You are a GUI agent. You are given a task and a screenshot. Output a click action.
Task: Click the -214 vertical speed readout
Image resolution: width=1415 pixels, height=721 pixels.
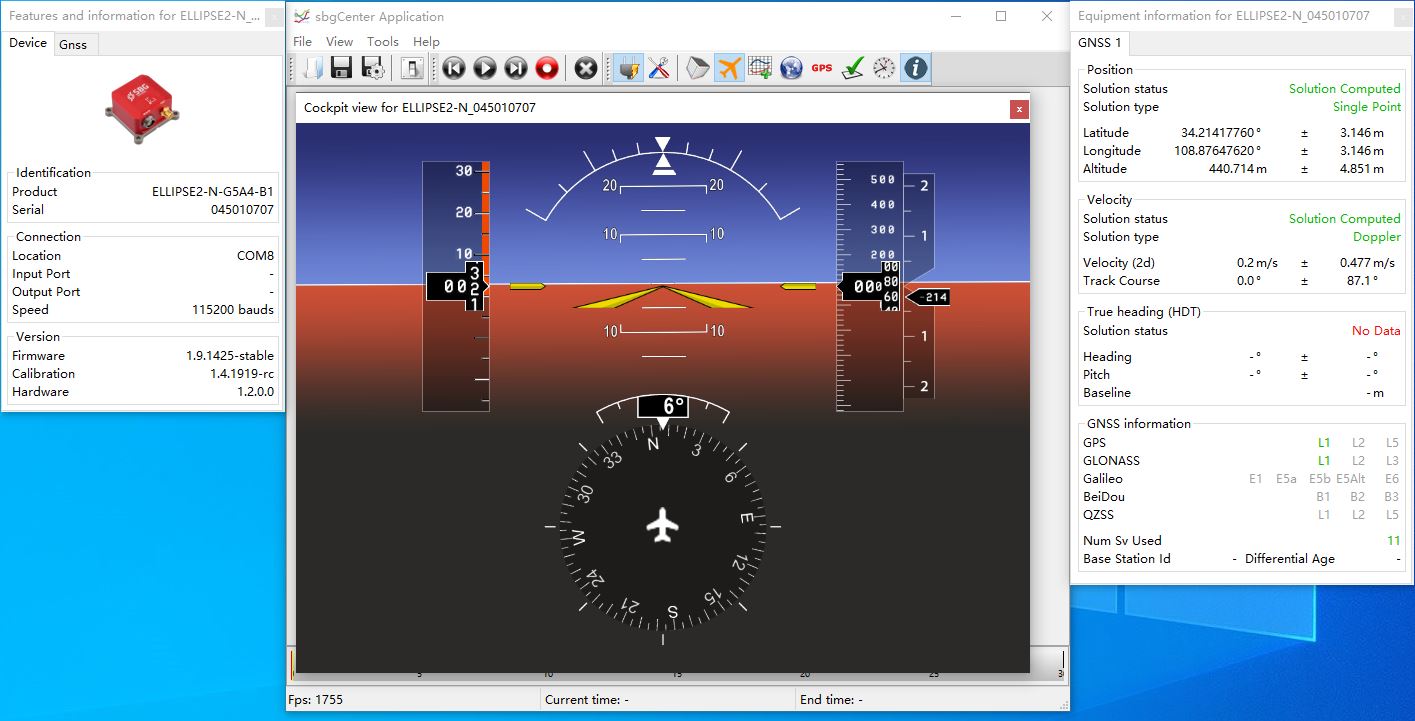click(928, 297)
